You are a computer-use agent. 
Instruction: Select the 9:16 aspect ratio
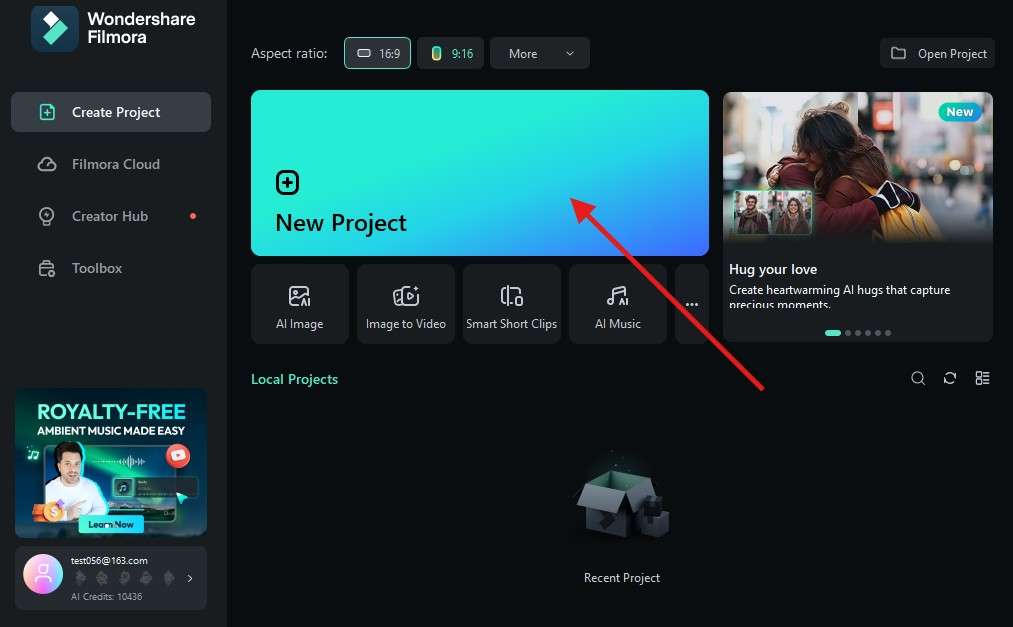450,54
